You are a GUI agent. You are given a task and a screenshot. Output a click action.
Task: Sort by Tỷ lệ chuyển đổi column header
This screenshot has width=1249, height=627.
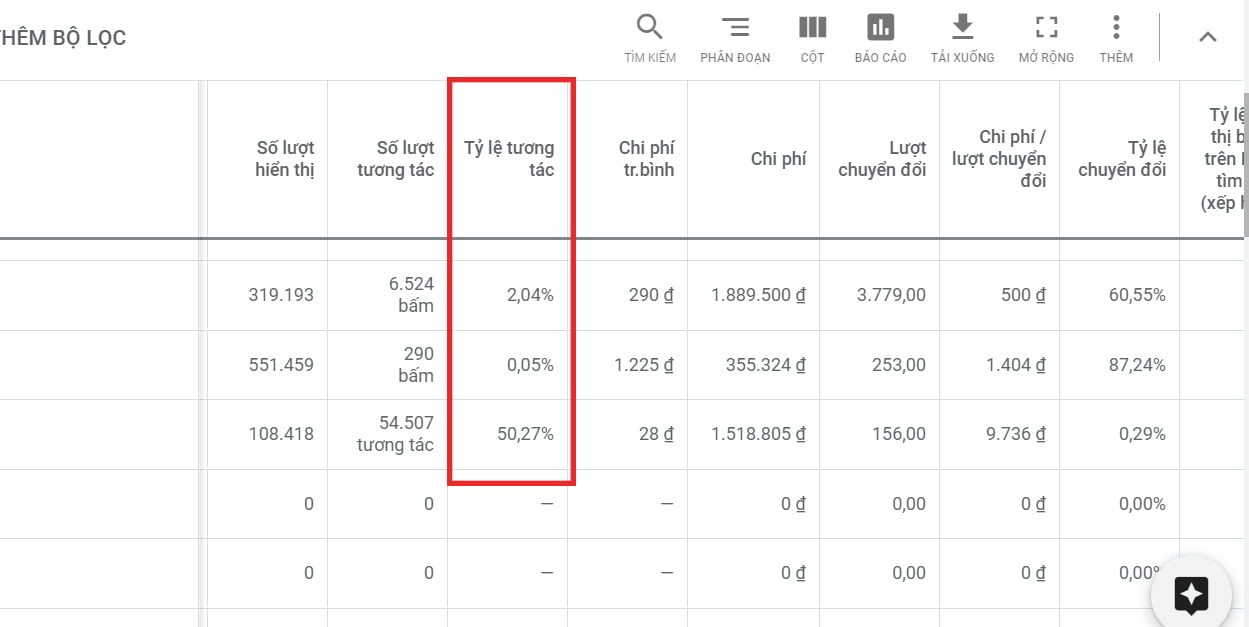pos(1122,159)
